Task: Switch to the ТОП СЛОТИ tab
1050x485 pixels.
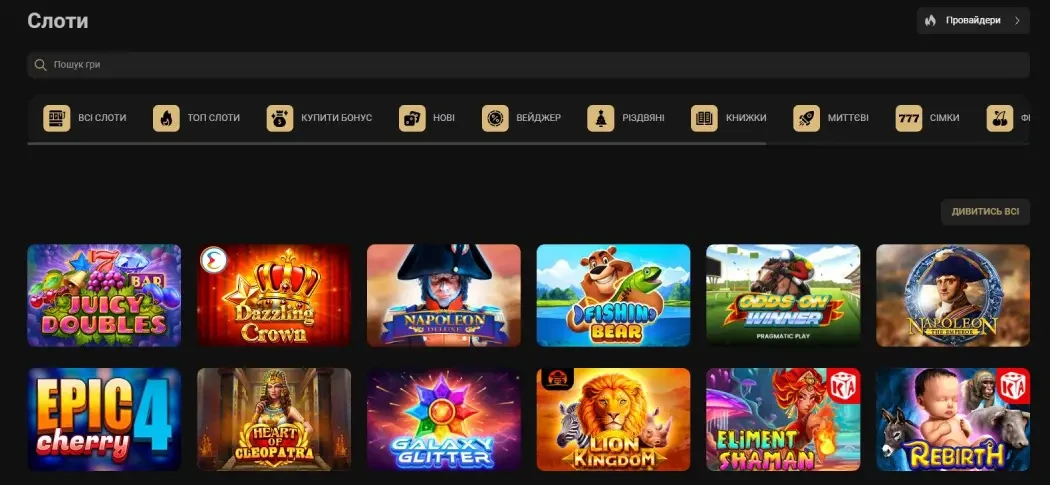Action: [196, 118]
